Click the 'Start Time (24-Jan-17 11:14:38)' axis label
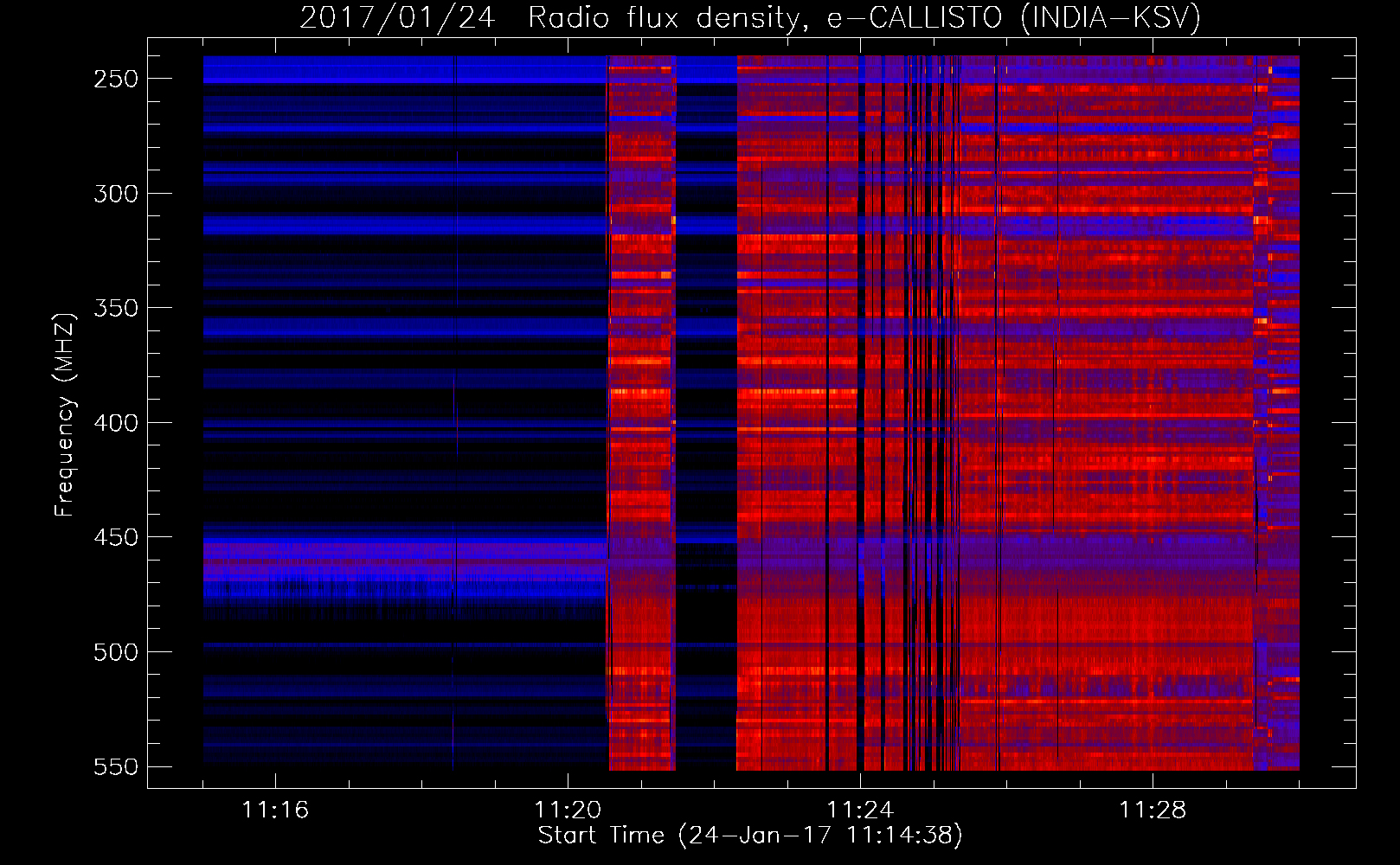This screenshot has height=865, width=1400. (x=750, y=836)
